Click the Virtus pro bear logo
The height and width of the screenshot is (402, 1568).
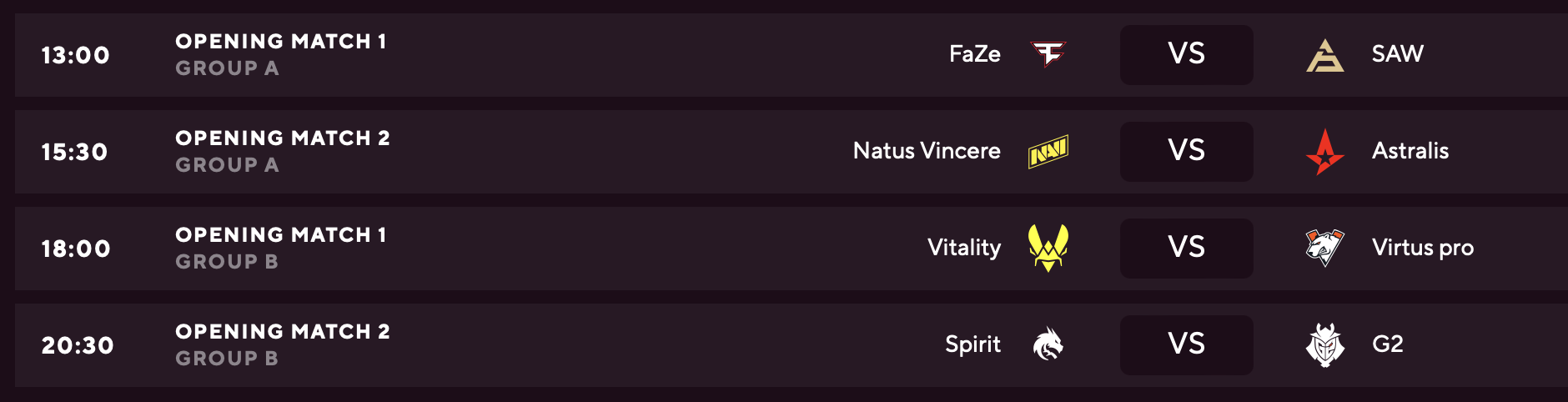click(x=1324, y=248)
